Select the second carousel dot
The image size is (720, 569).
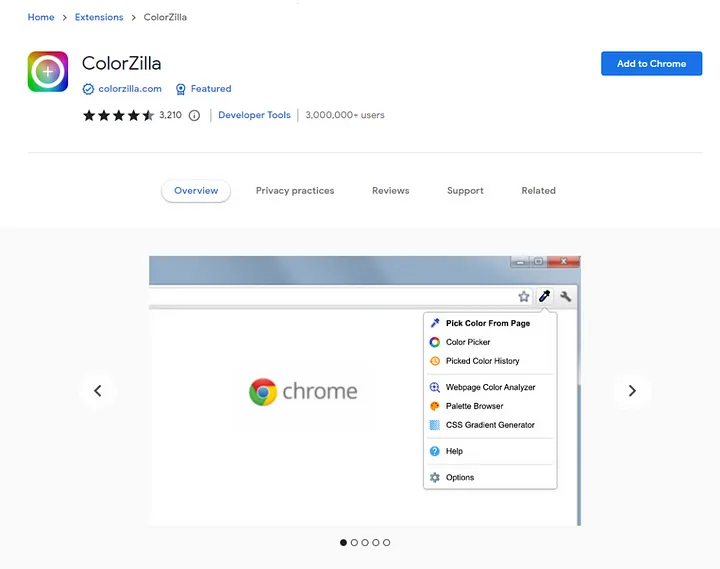(354, 542)
